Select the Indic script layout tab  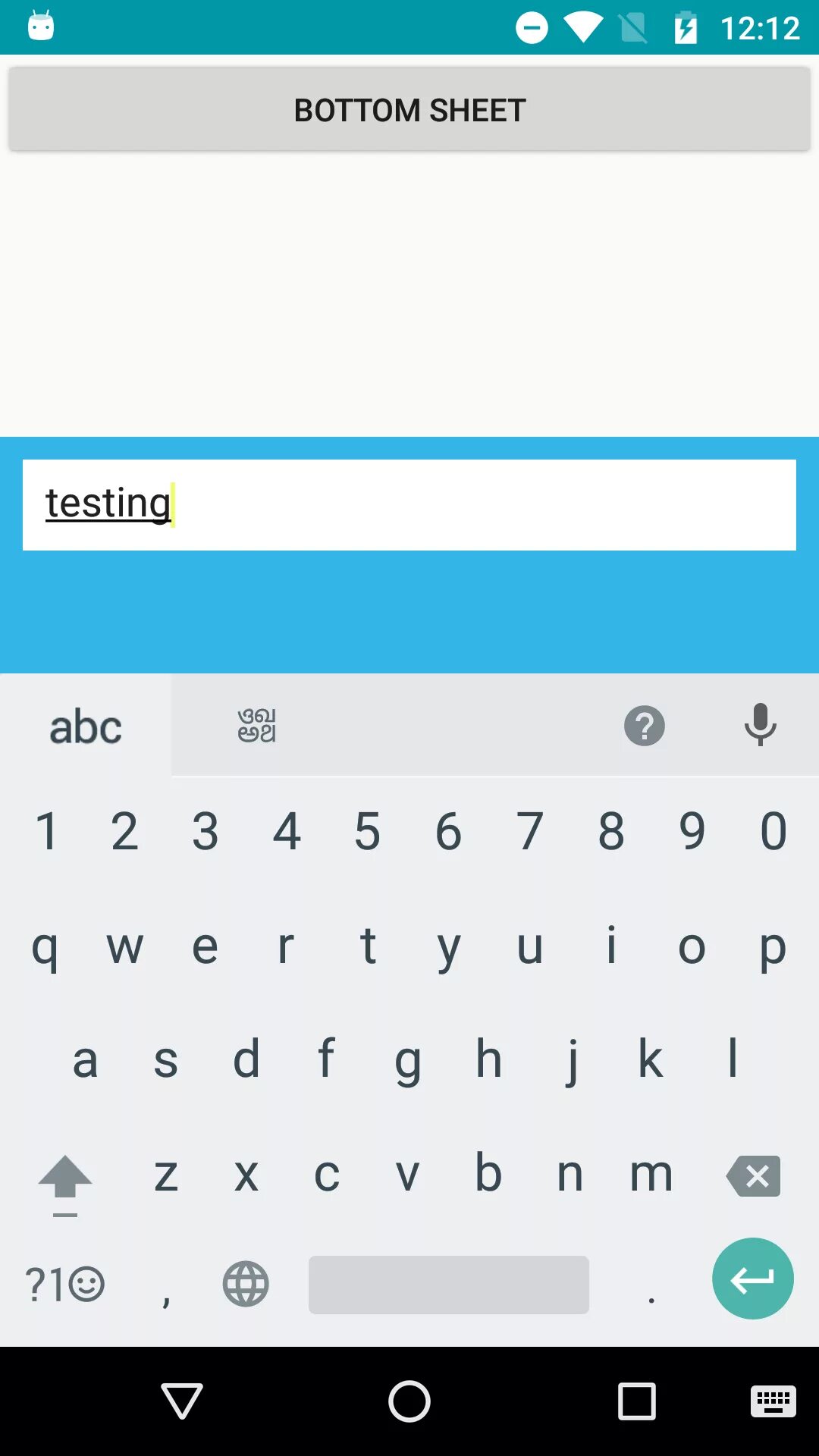point(257,726)
